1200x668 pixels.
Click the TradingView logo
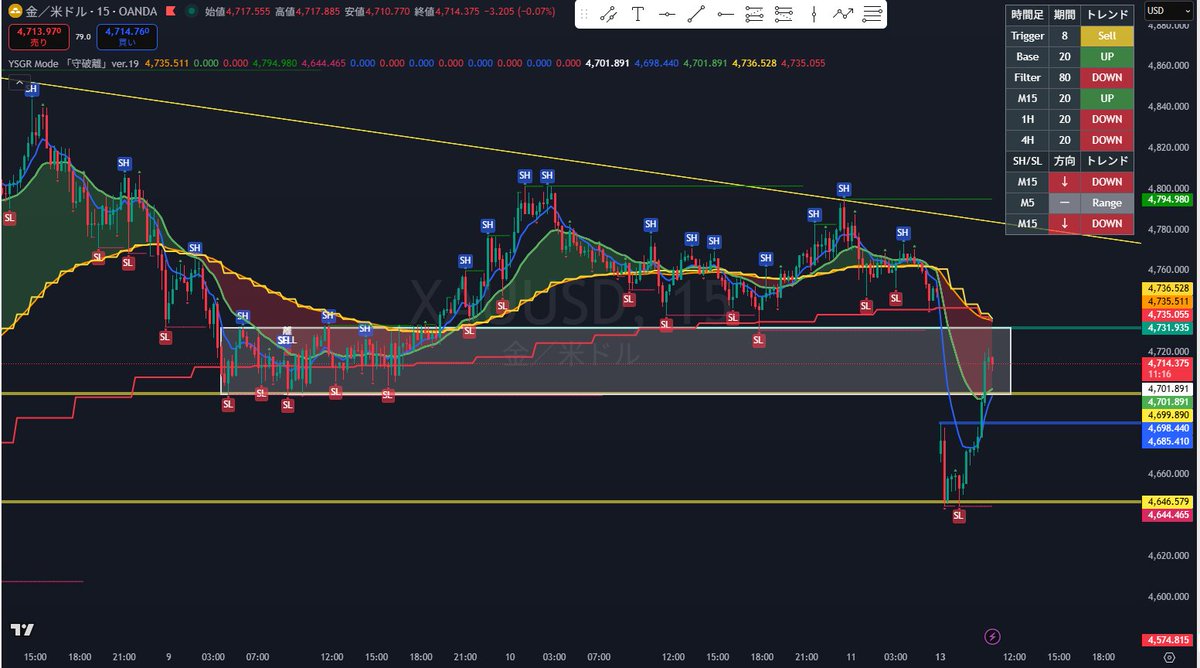click(22, 629)
